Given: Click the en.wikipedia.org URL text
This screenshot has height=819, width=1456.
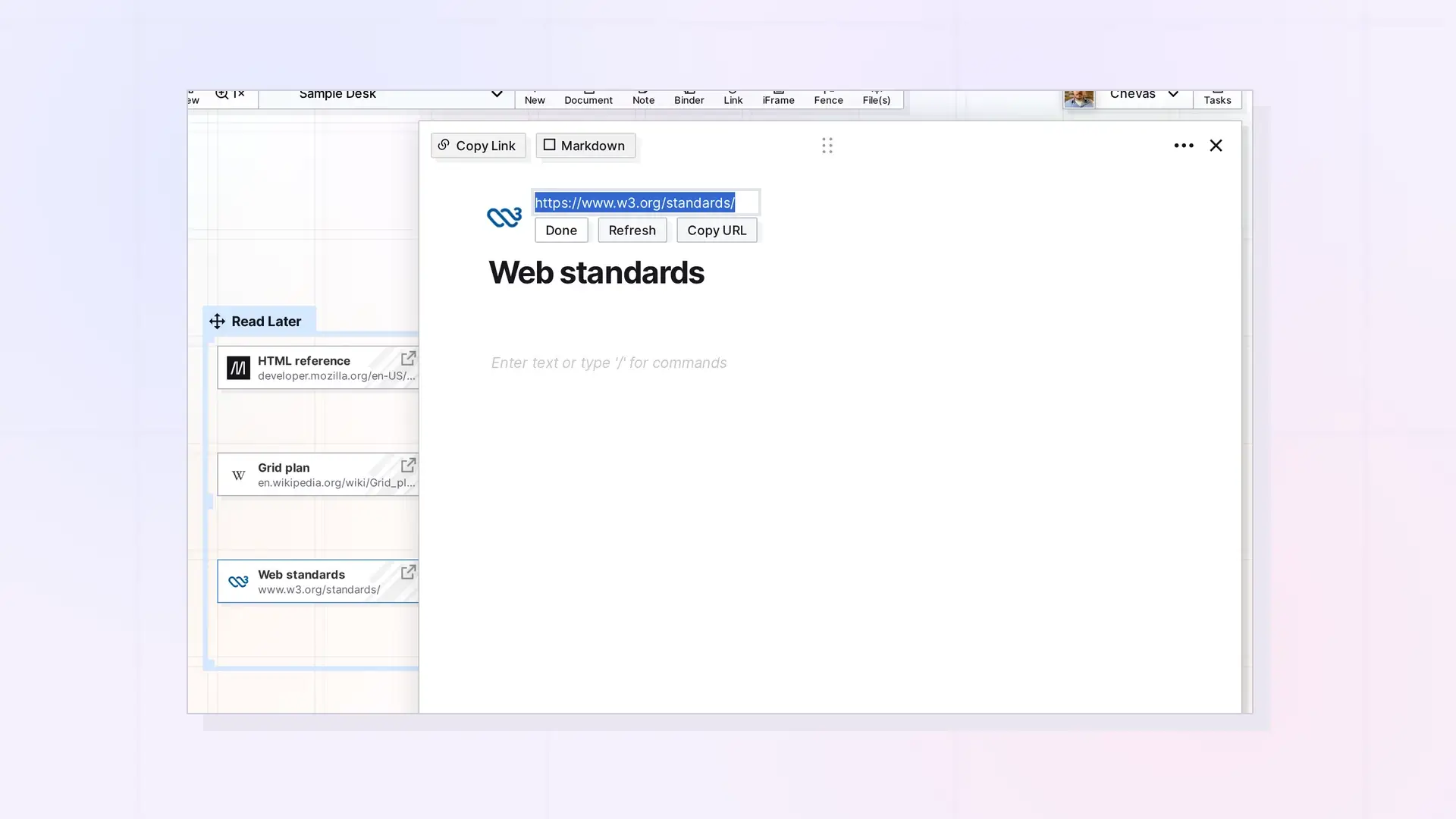Looking at the screenshot, I should (x=336, y=483).
